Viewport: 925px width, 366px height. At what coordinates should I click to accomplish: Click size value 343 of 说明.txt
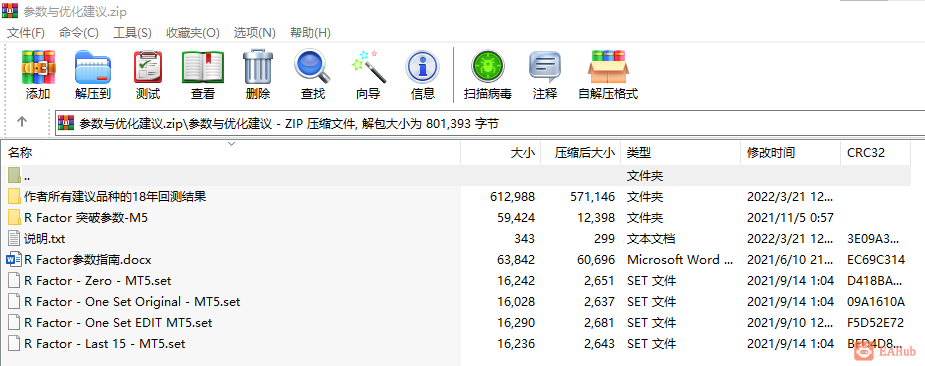coord(524,238)
